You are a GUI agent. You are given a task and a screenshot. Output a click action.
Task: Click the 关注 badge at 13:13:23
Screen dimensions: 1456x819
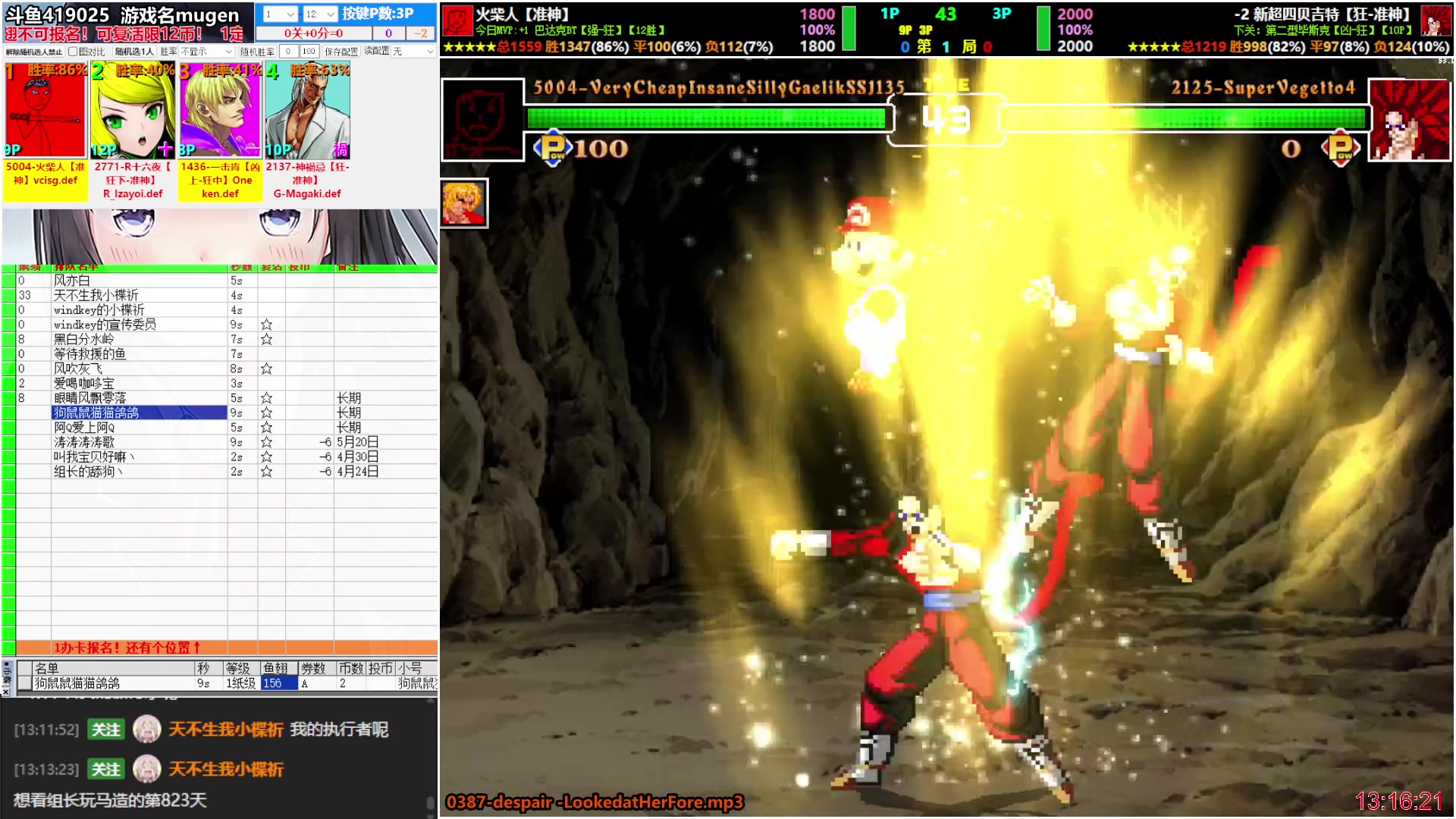coord(106,770)
